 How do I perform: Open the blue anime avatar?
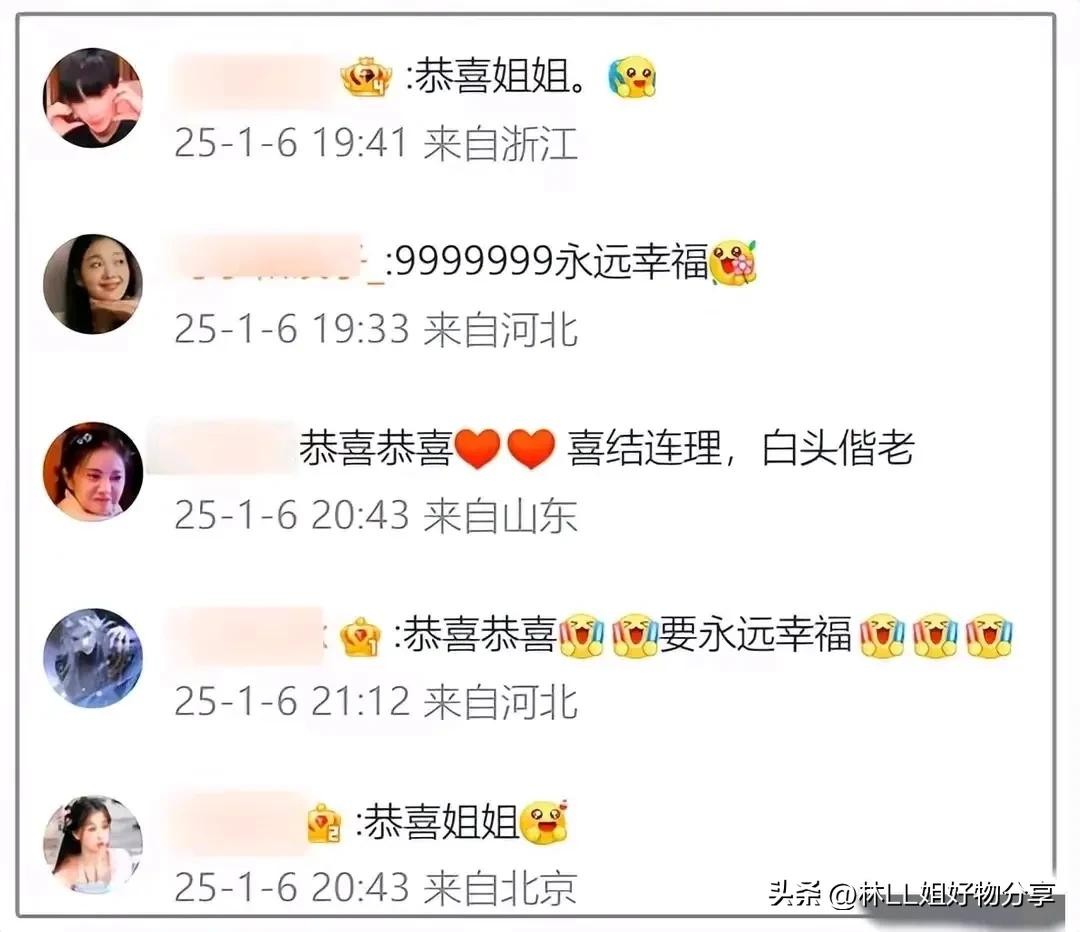[x=92, y=658]
